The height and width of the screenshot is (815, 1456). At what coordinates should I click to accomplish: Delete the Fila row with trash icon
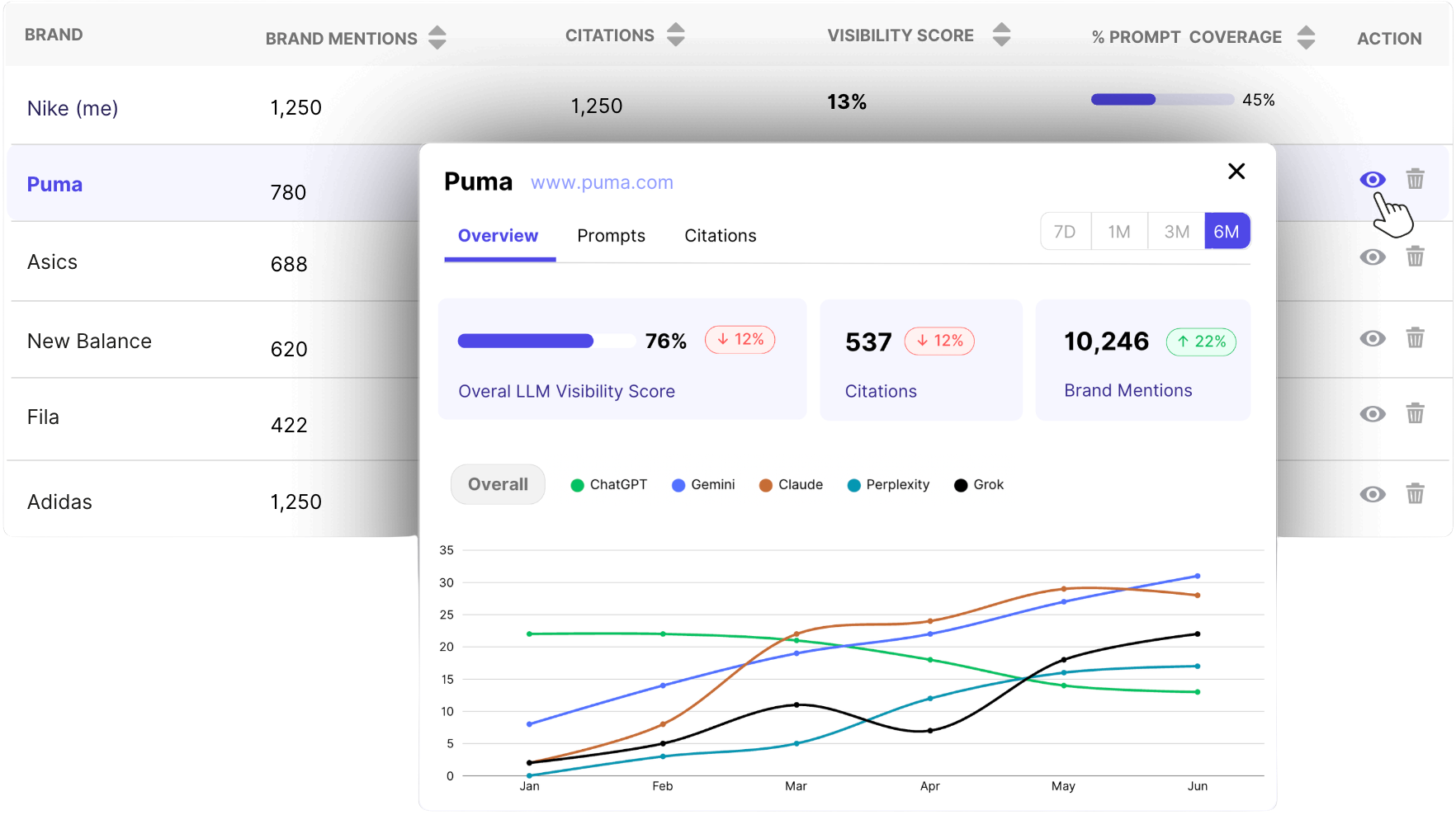1415,413
